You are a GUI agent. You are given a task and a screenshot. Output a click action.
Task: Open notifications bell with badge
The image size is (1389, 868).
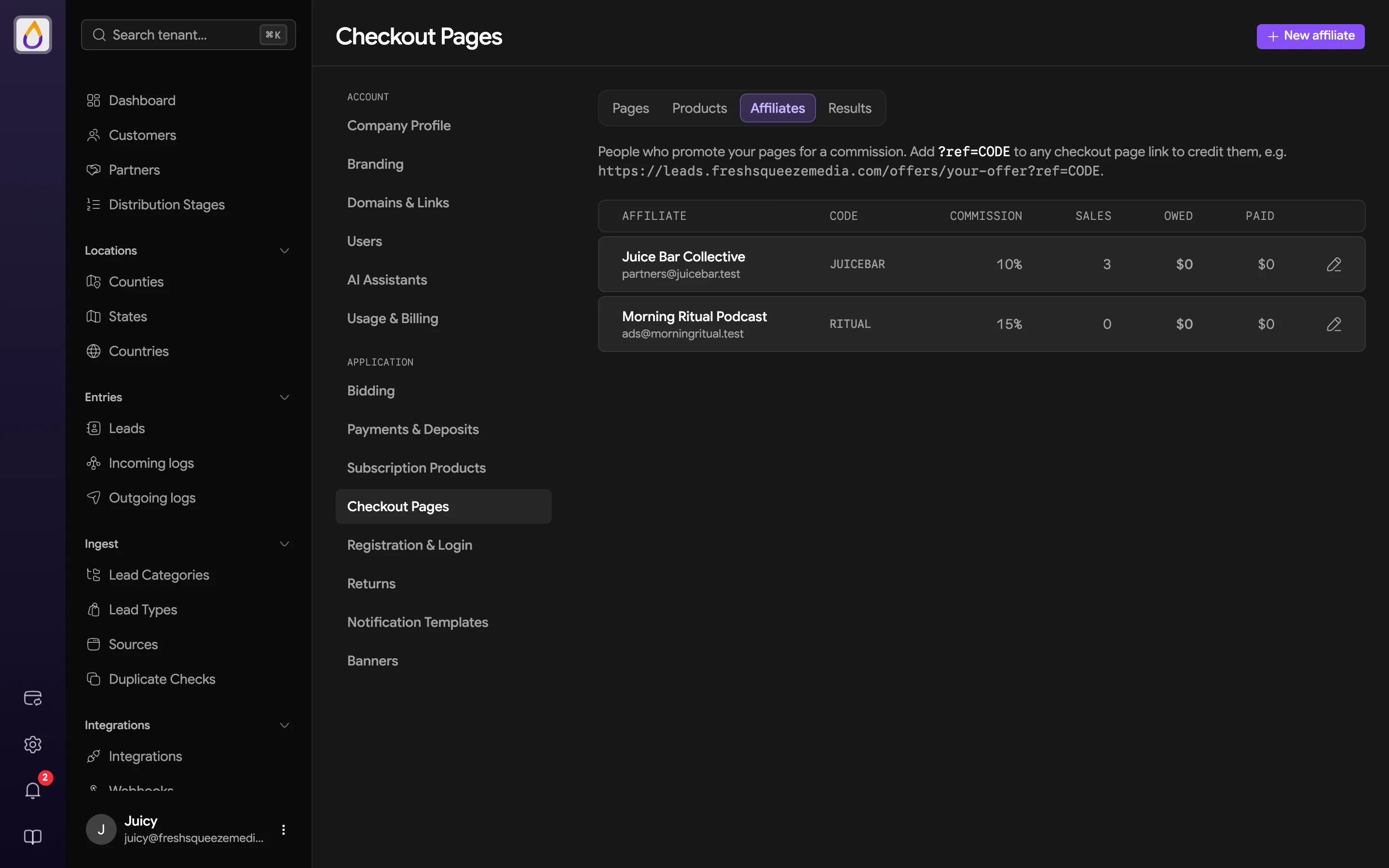[x=33, y=790]
